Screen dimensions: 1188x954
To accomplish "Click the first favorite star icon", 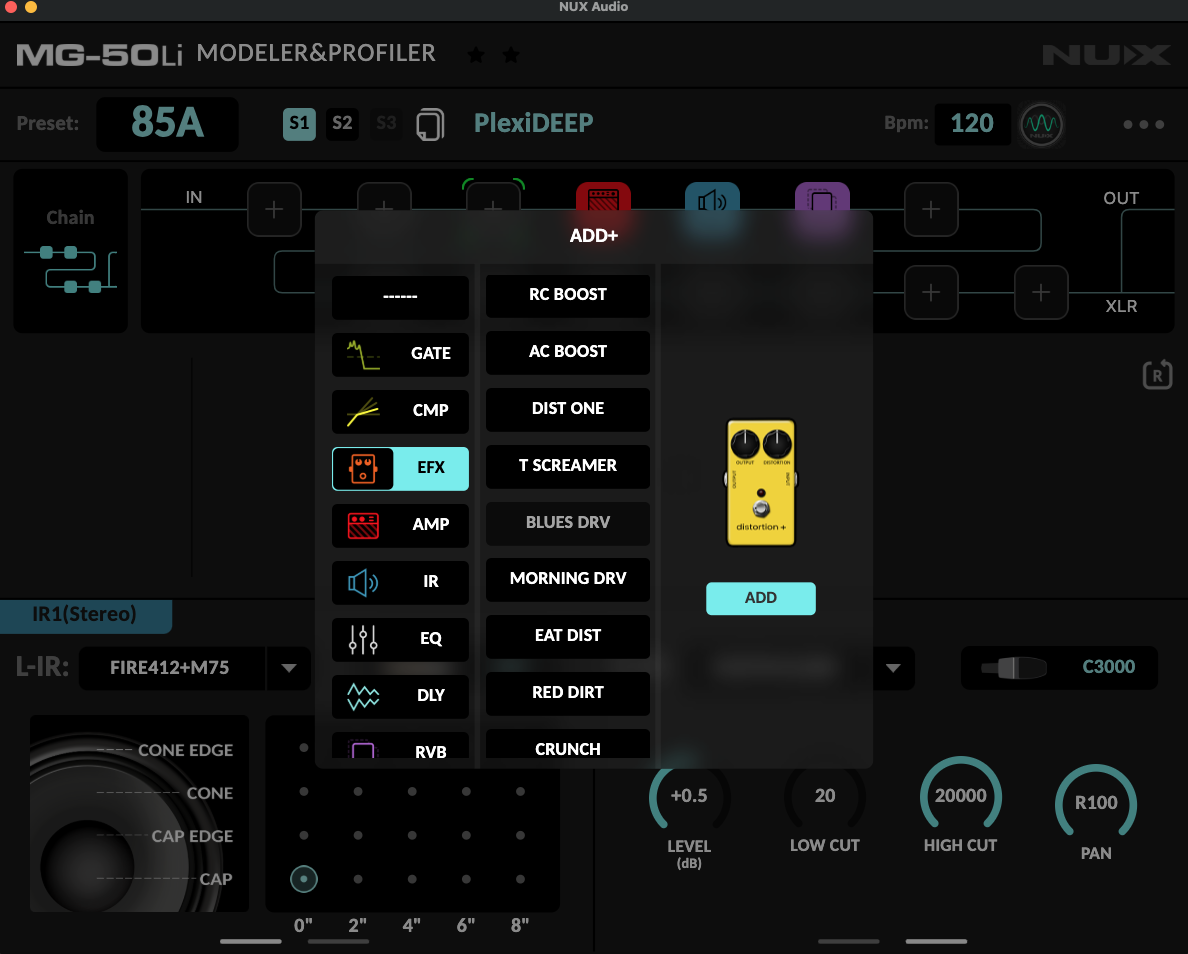I will (x=476, y=55).
